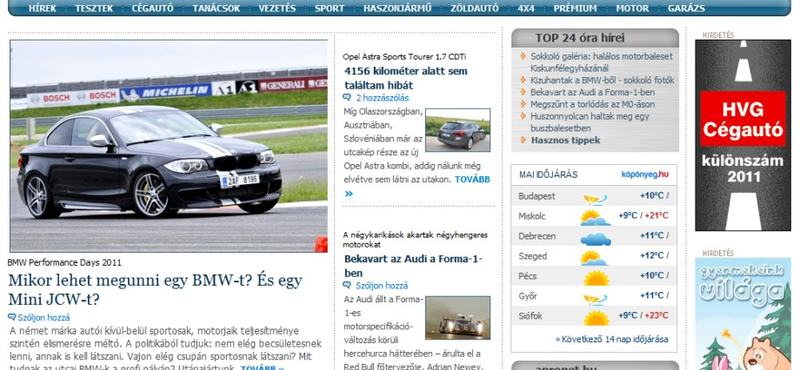Screen dimensions: 800x370
Task: Click comment icon under the Audi headline
Action: (347, 285)
